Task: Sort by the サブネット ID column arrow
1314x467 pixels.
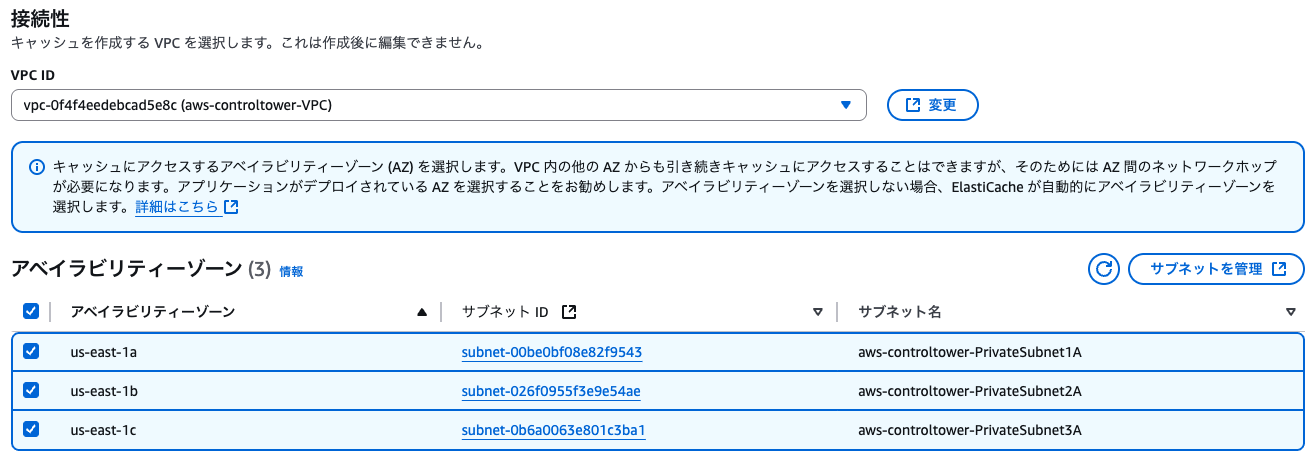Action: [x=818, y=312]
